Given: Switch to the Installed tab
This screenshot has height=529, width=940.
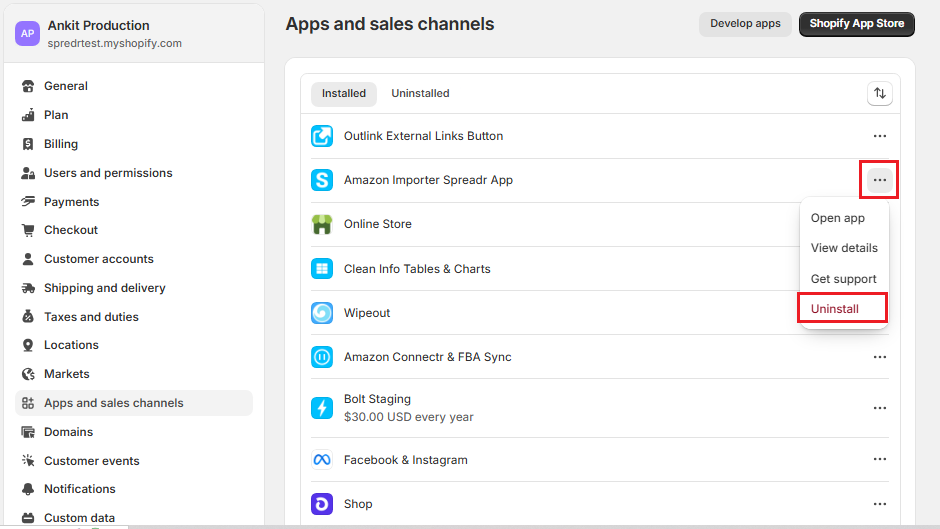Looking at the screenshot, I should 344,94.
